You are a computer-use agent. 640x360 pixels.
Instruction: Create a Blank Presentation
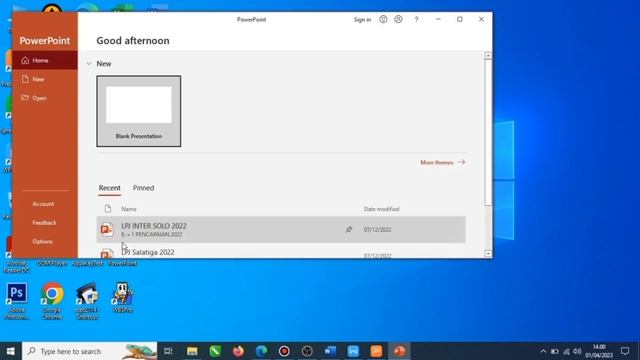139,111
